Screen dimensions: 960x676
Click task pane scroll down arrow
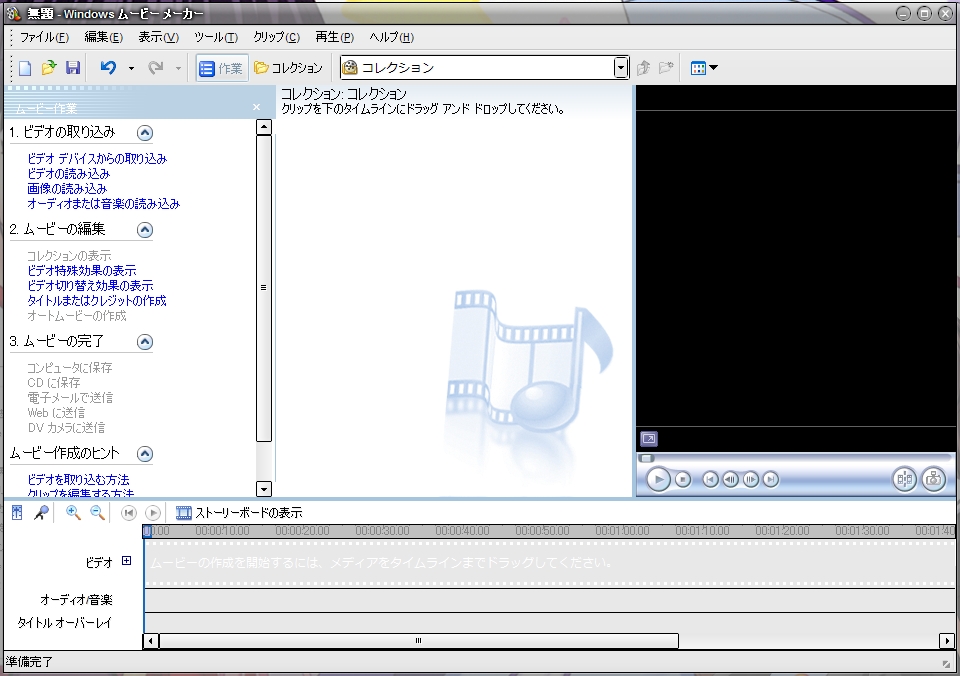(264, 489)
